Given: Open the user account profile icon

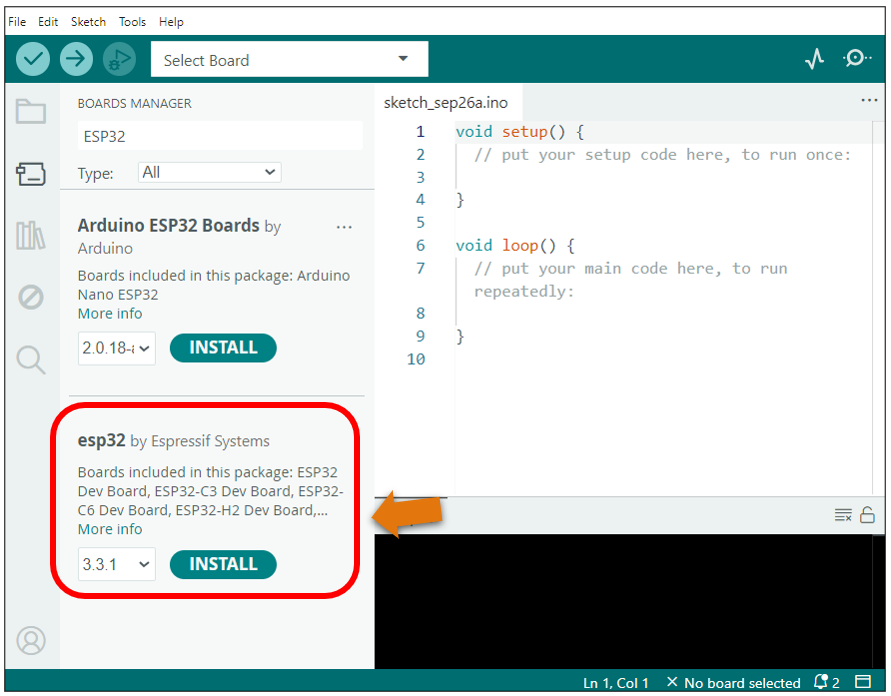Looking at the screenshot, I should point(31,640).
